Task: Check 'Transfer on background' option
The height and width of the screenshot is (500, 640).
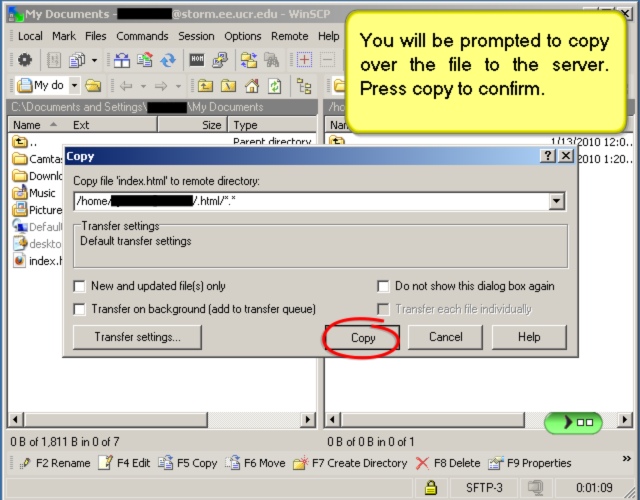Action: click(80, 309)
